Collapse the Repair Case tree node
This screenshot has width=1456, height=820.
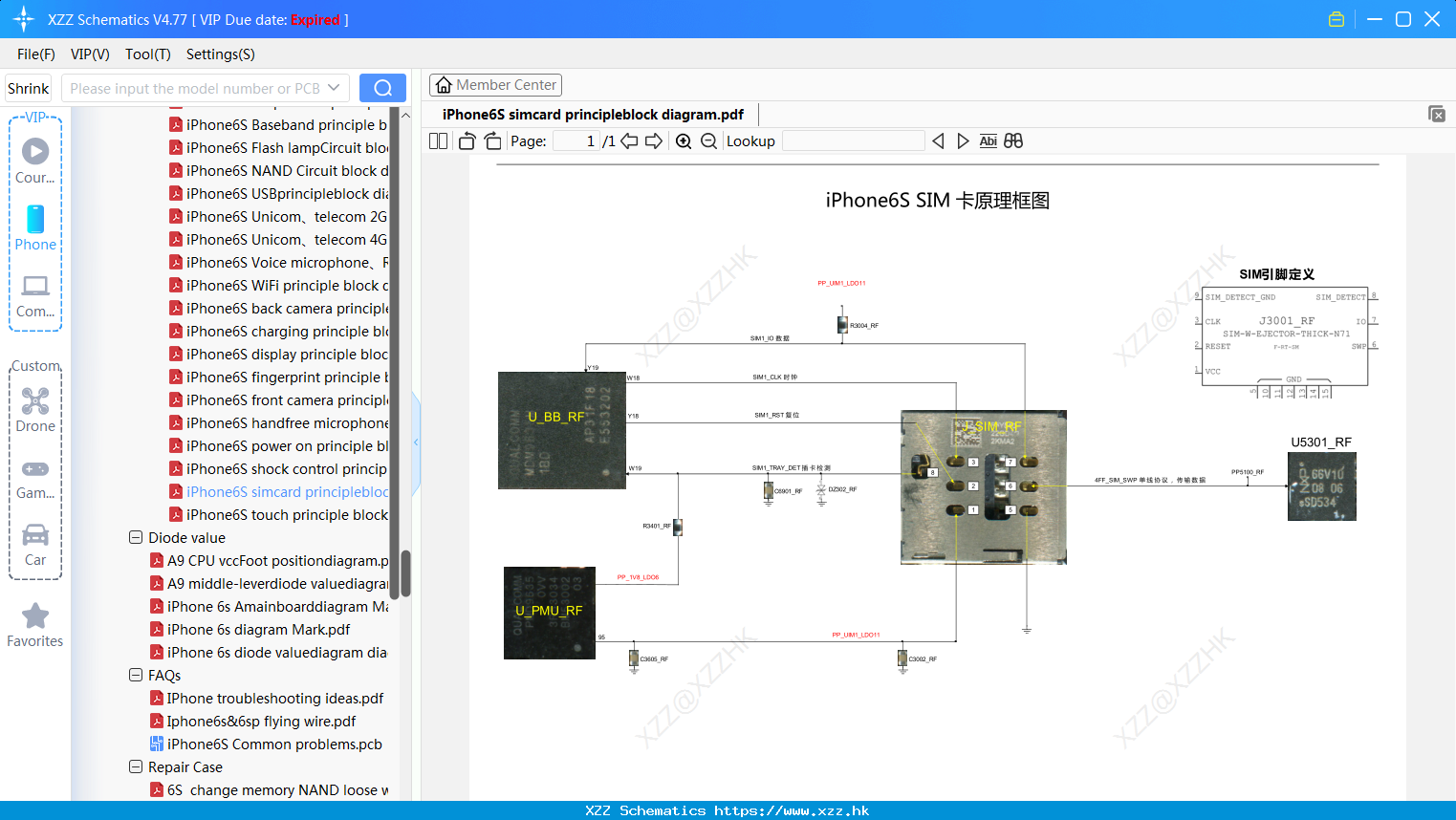[x=136, y=766]
